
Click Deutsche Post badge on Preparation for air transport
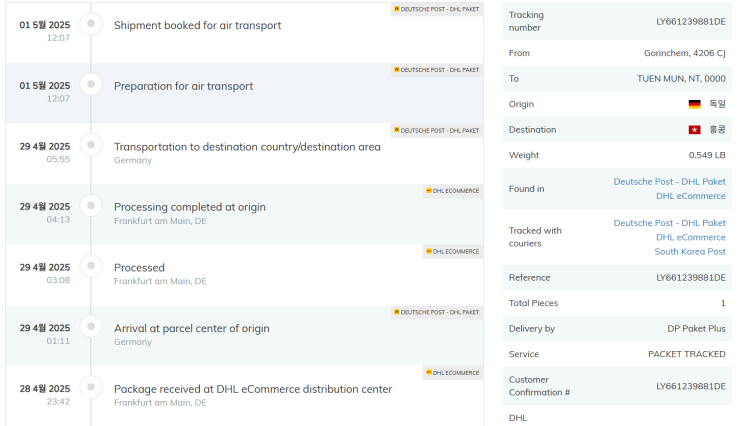click(436, 70)
